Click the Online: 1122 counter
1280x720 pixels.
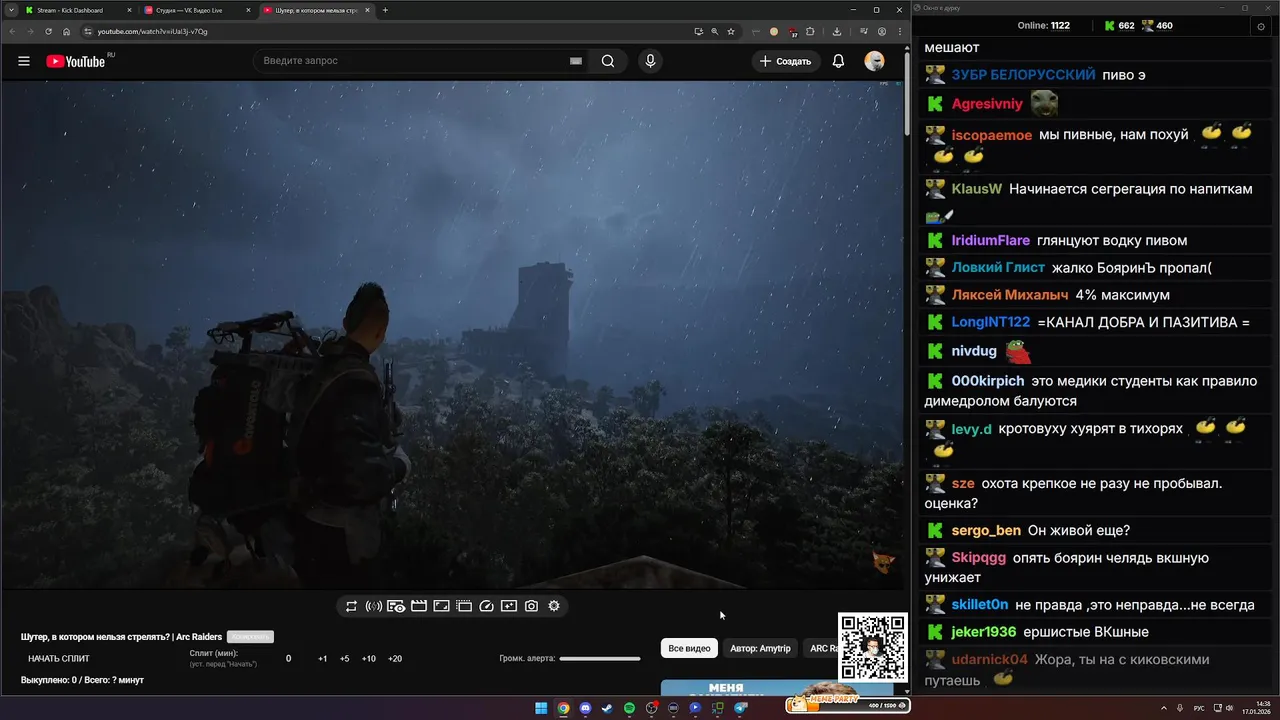click(x=1043, y=26)
